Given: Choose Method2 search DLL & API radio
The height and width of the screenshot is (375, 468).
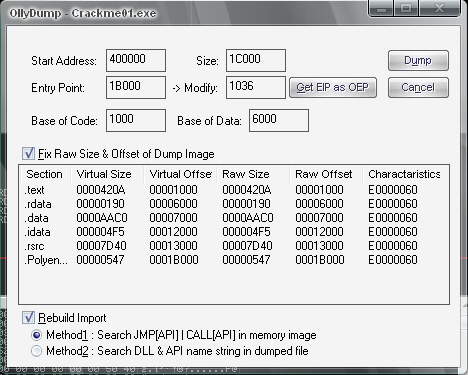Looking at the screenshot, I should 36,351.
